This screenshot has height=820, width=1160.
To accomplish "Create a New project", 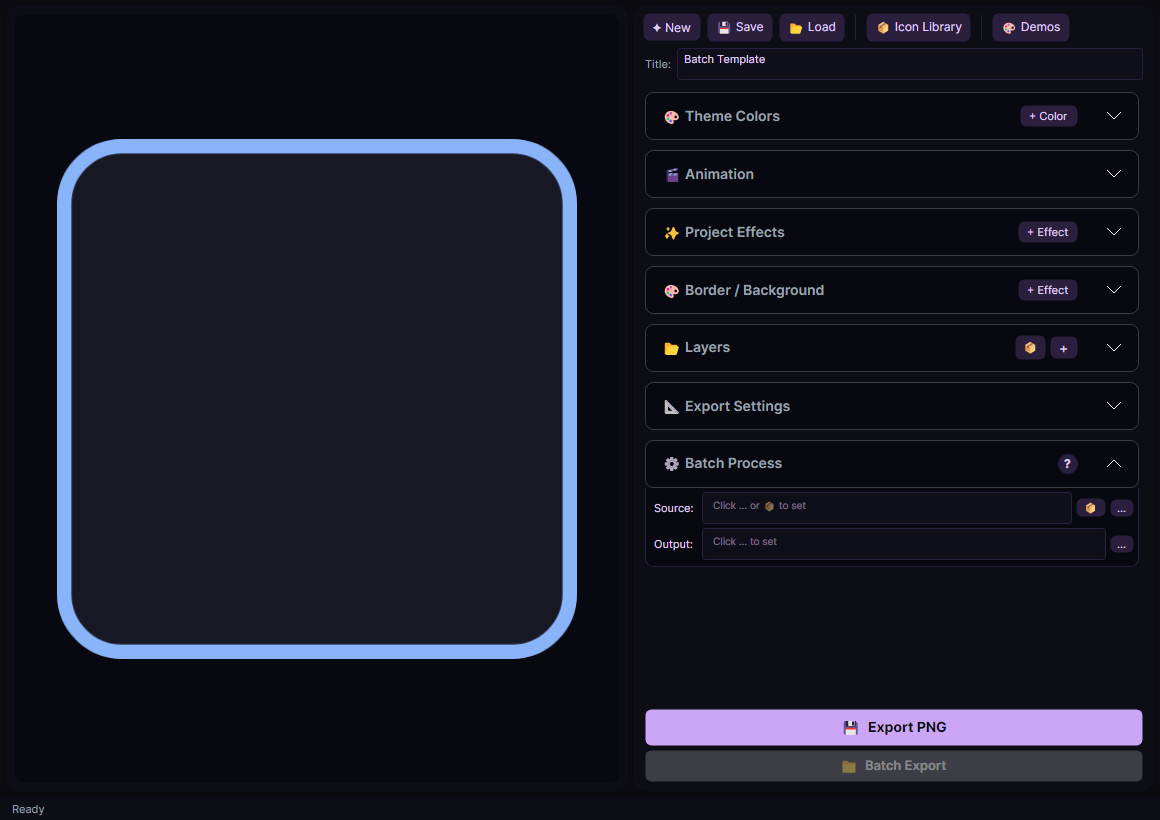I will 671,28.
